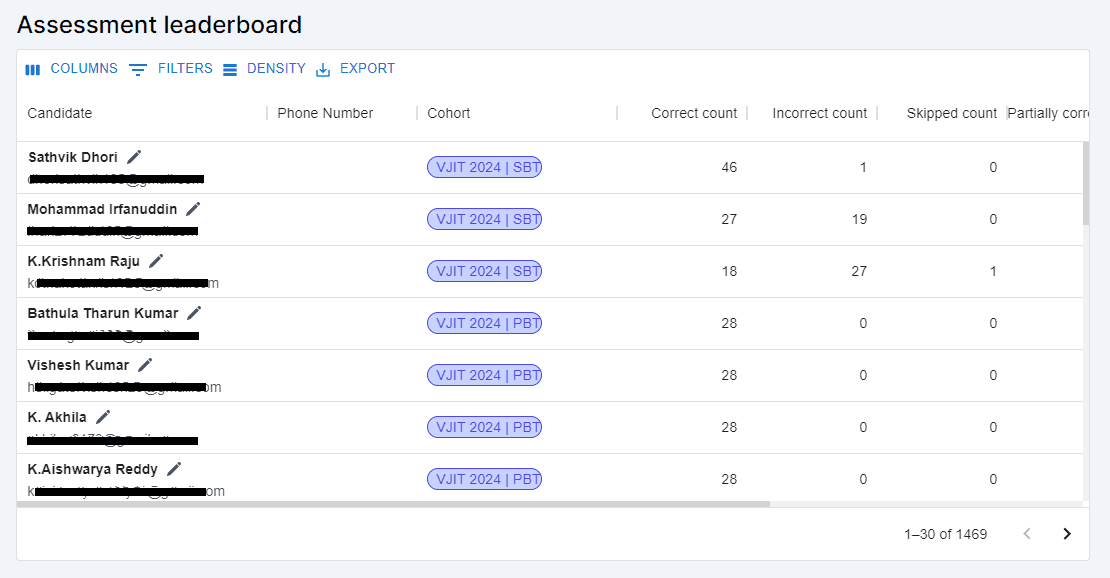
Task: Click cohort chip in Mohammad Irfanuddin's row
Action: [x=484, y=219]
